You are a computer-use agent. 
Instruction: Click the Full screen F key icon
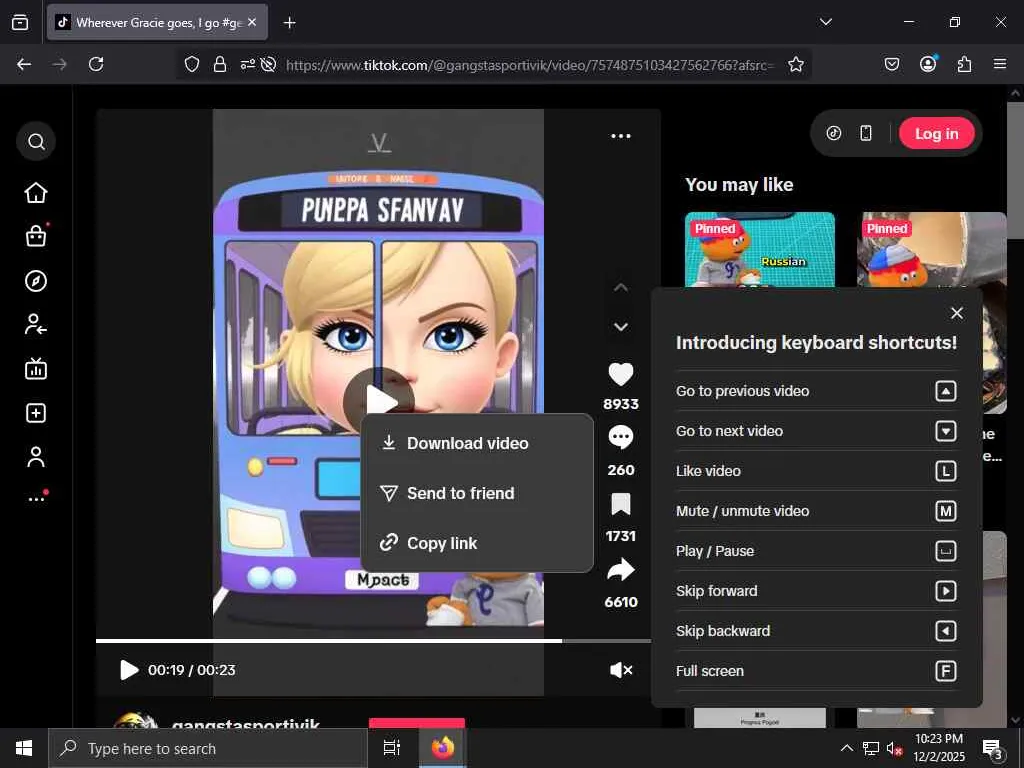pyautogui.click(x=946, y=671)
